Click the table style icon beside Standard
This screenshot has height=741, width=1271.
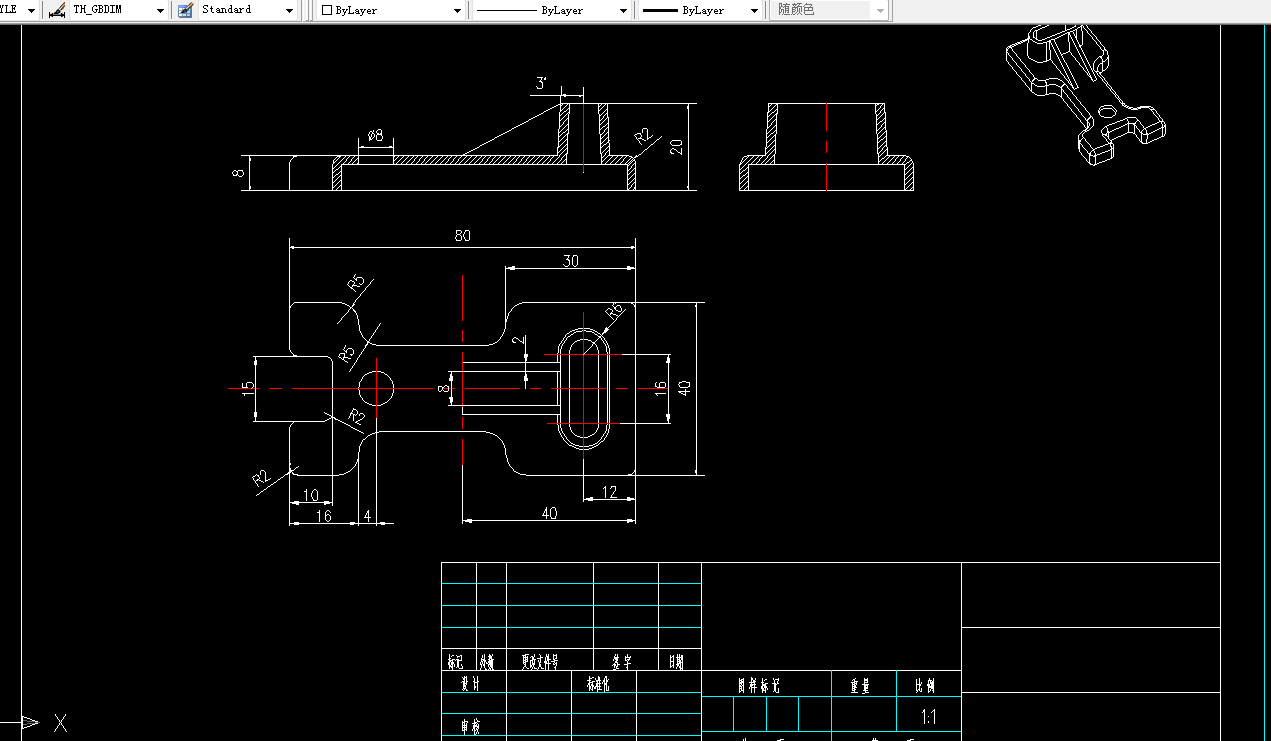click(x=185, y=10)
